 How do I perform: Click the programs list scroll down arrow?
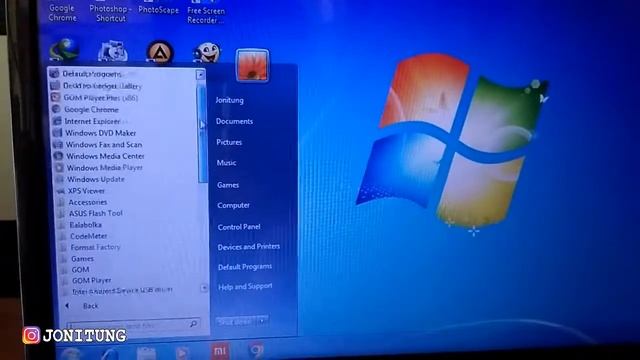point(204,288)
